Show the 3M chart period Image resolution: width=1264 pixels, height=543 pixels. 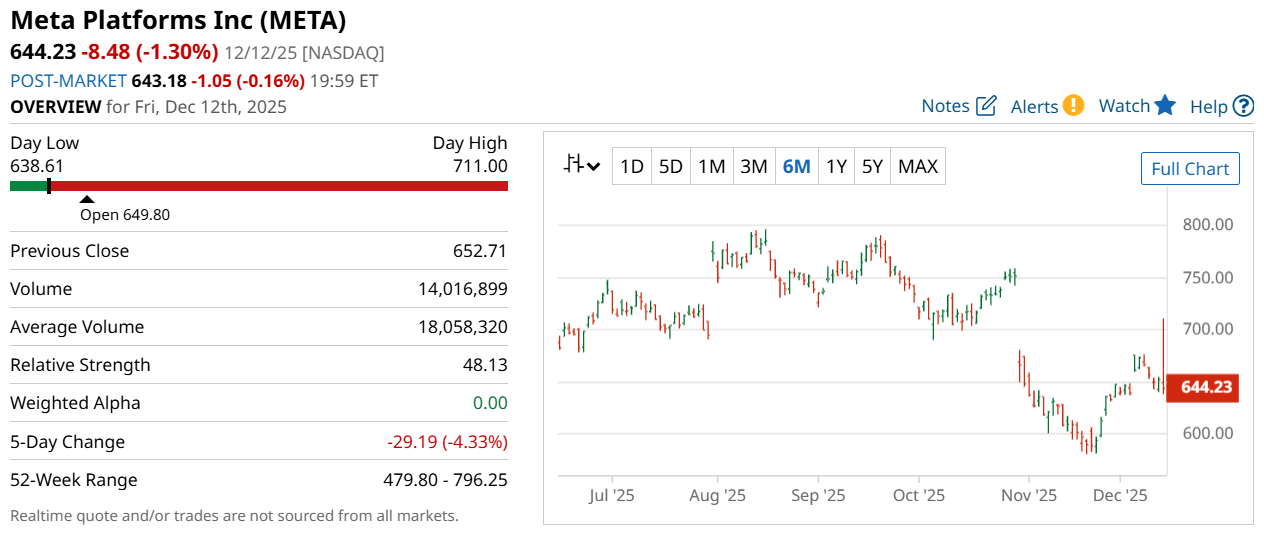point(753,167)
